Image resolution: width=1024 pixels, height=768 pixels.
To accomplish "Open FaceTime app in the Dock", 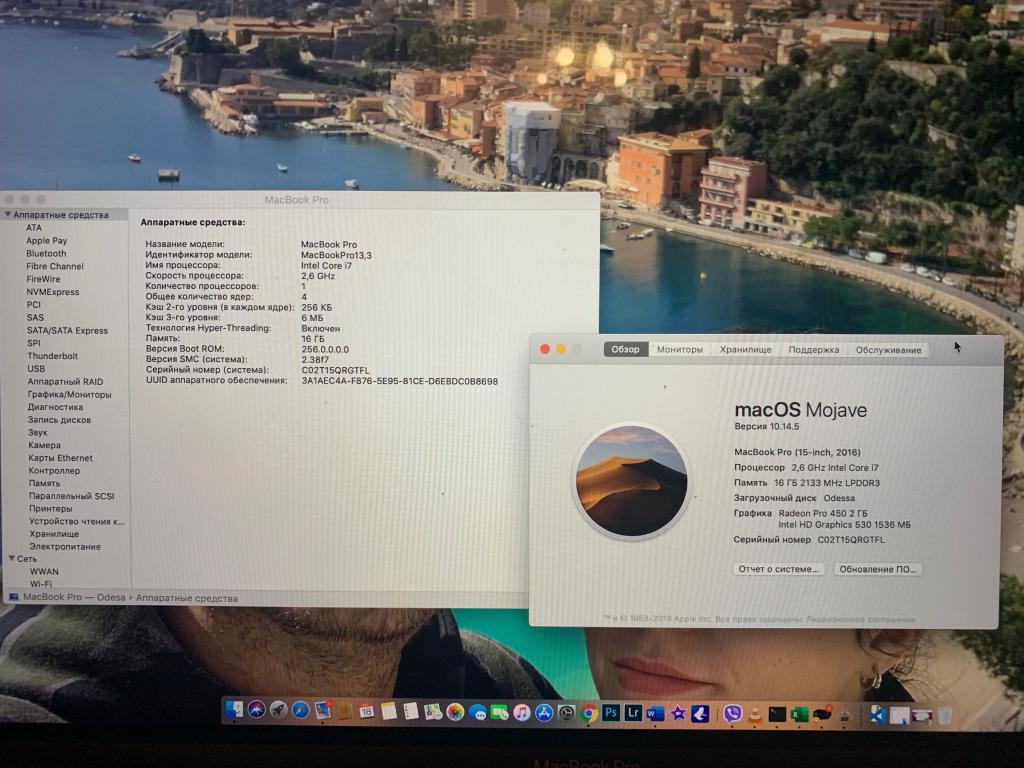I will pyautogui.click(x=500, y=712).
